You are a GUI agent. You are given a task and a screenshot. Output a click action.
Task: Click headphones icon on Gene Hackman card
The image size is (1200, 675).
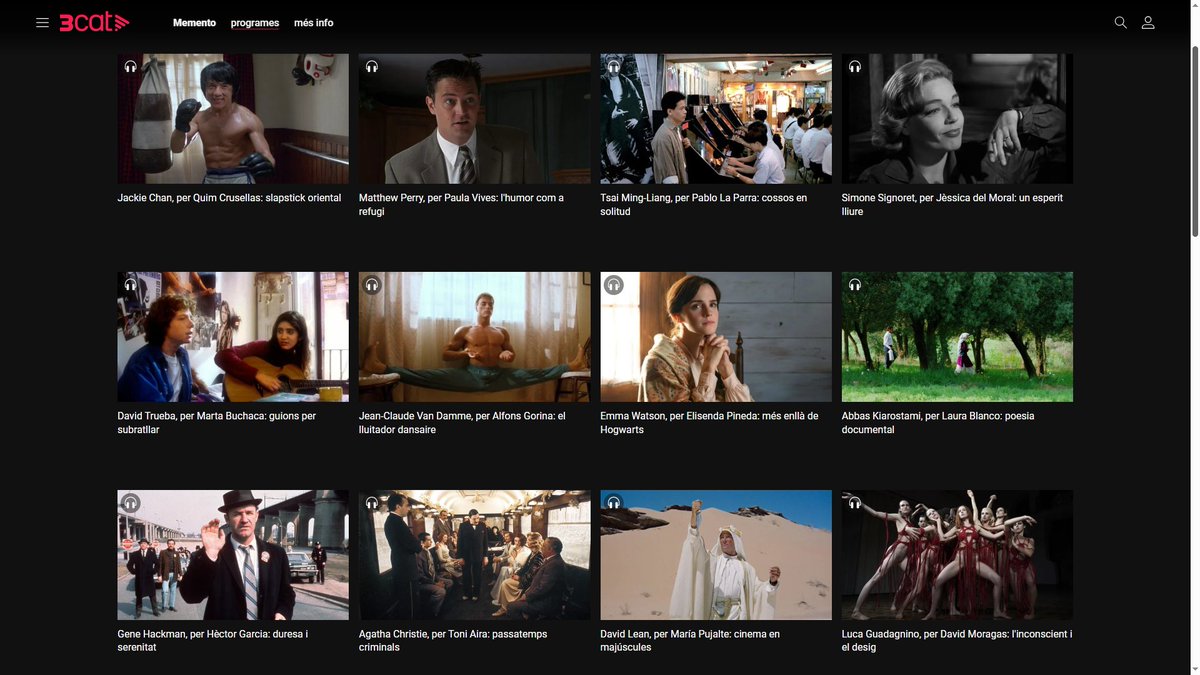click(131, 503)
